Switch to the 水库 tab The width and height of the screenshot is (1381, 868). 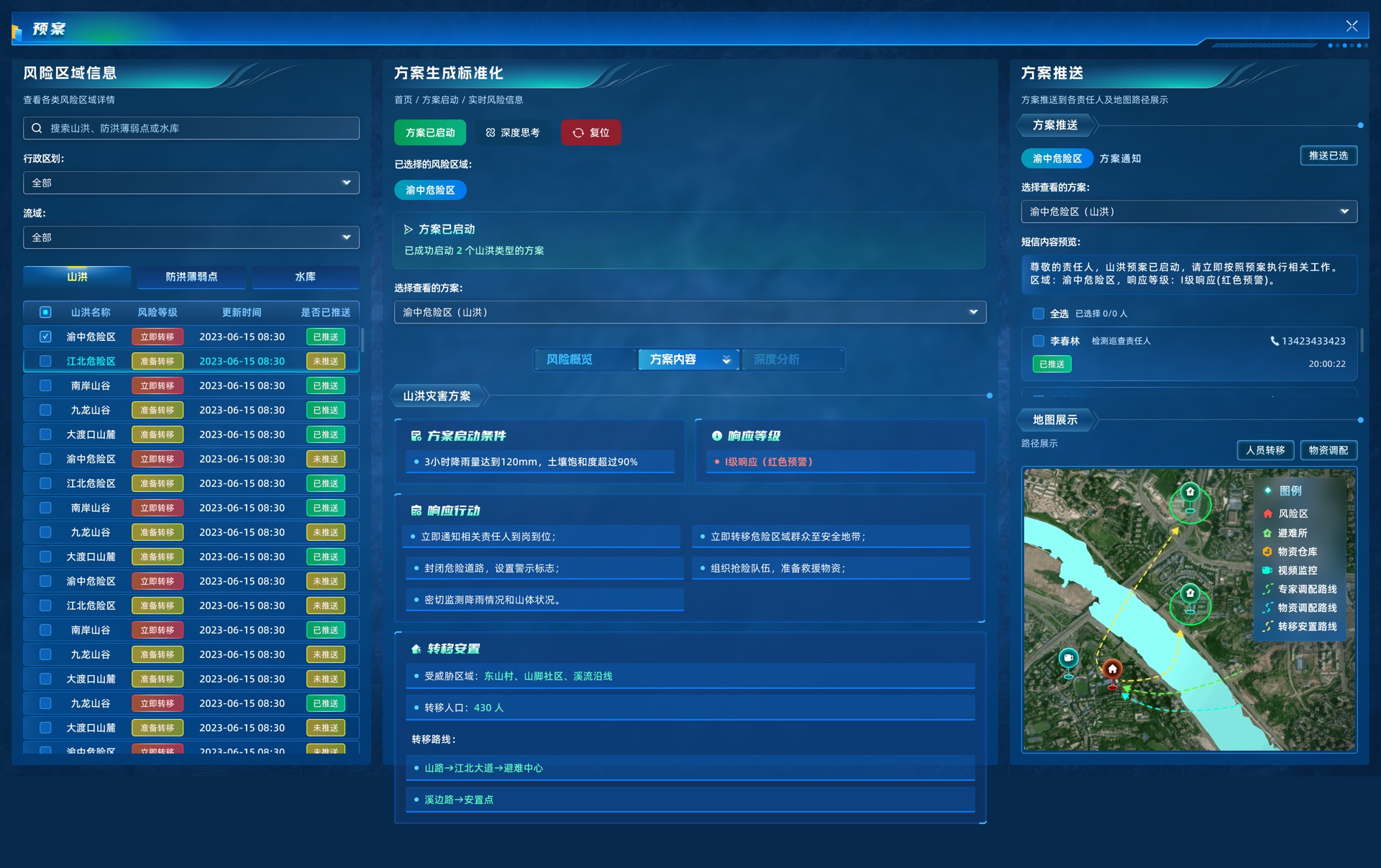pos(305,277)
